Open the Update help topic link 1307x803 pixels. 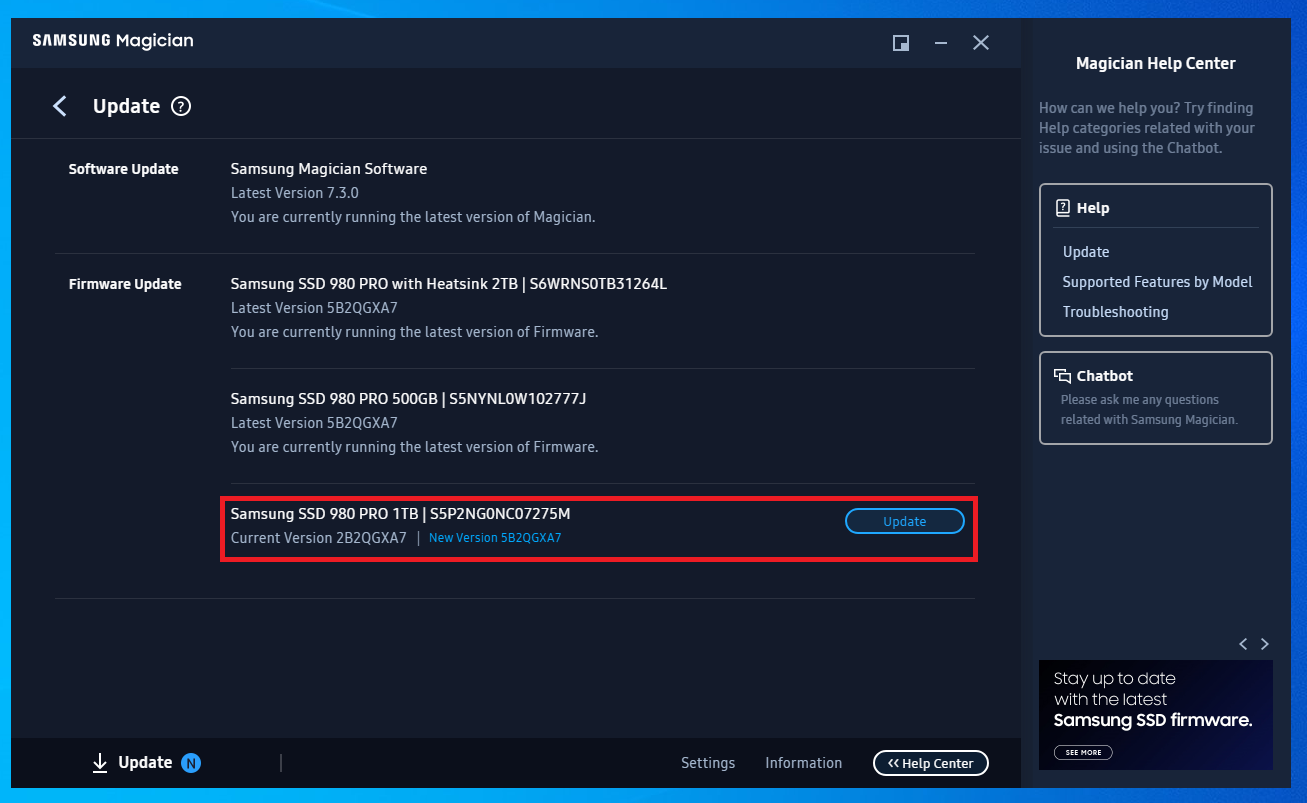pos(1086,251)
